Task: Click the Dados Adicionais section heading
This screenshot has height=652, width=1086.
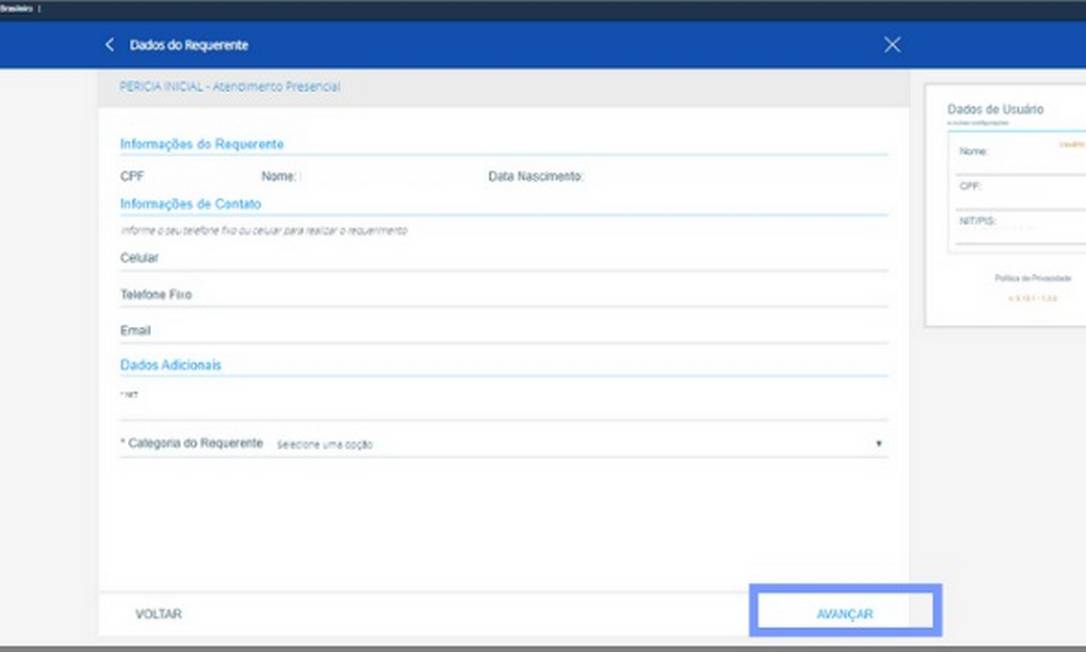Action: tap(170, 365)
